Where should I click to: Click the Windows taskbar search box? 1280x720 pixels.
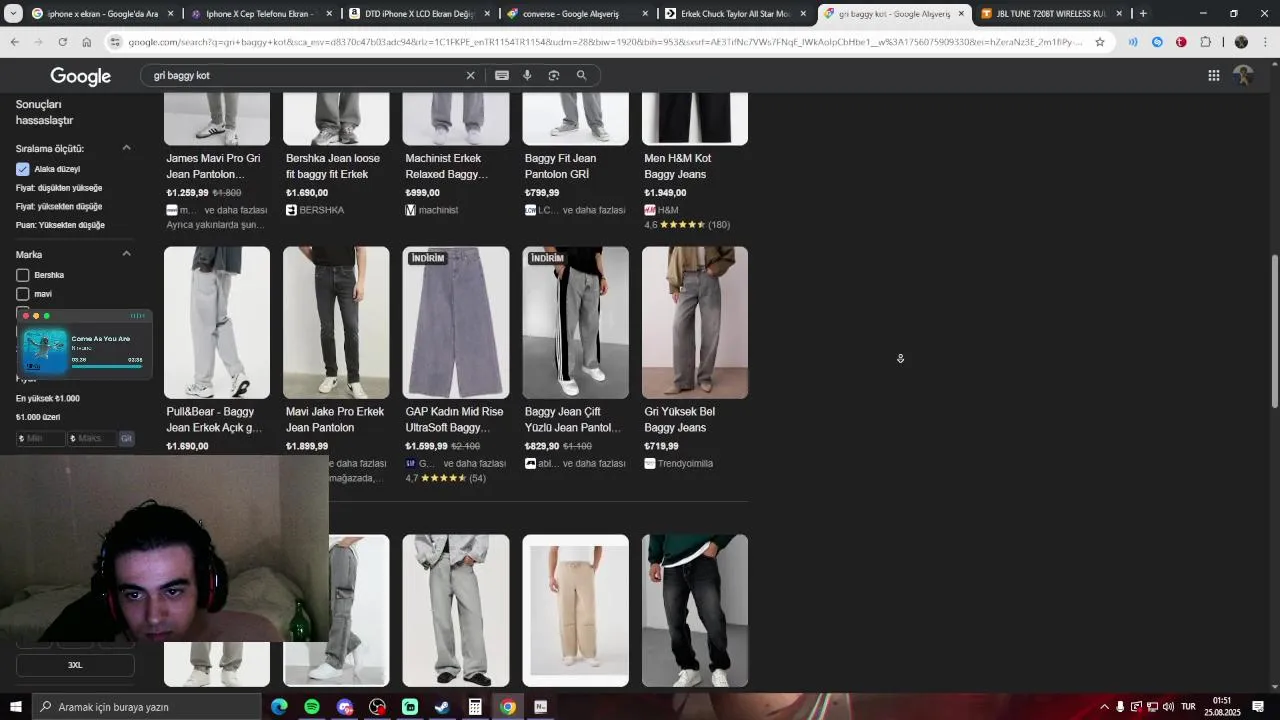(x=146, y=707)
